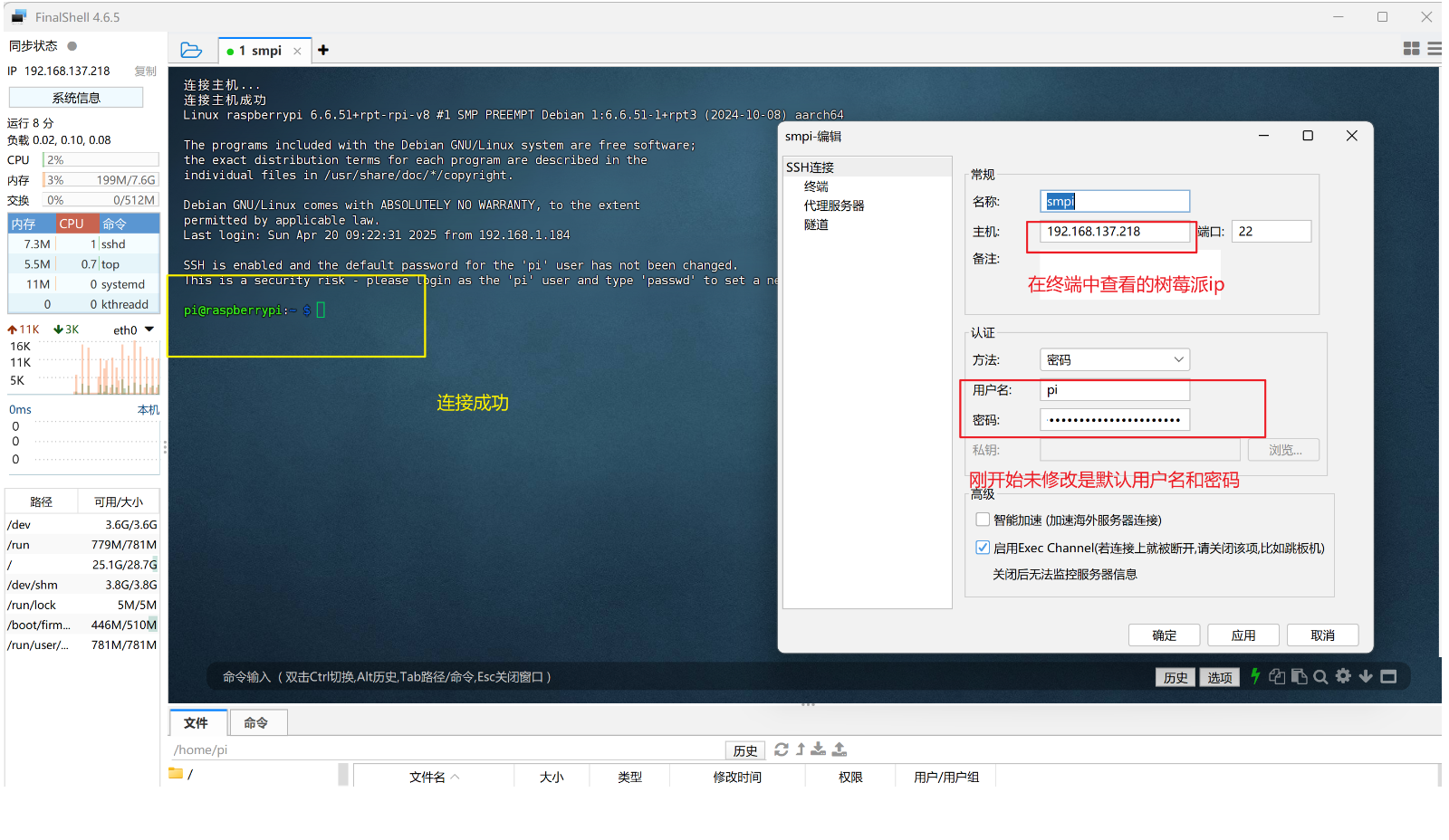Click the 用户名 input field
Viewport: 1449px width, 840px height.
tap(1115, 390)
